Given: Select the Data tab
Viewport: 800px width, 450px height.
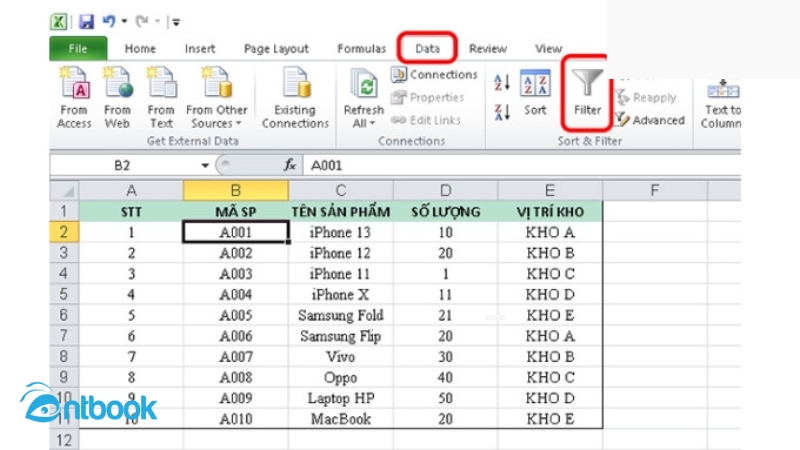Looking at the screenshot, I should click(428, 48).
